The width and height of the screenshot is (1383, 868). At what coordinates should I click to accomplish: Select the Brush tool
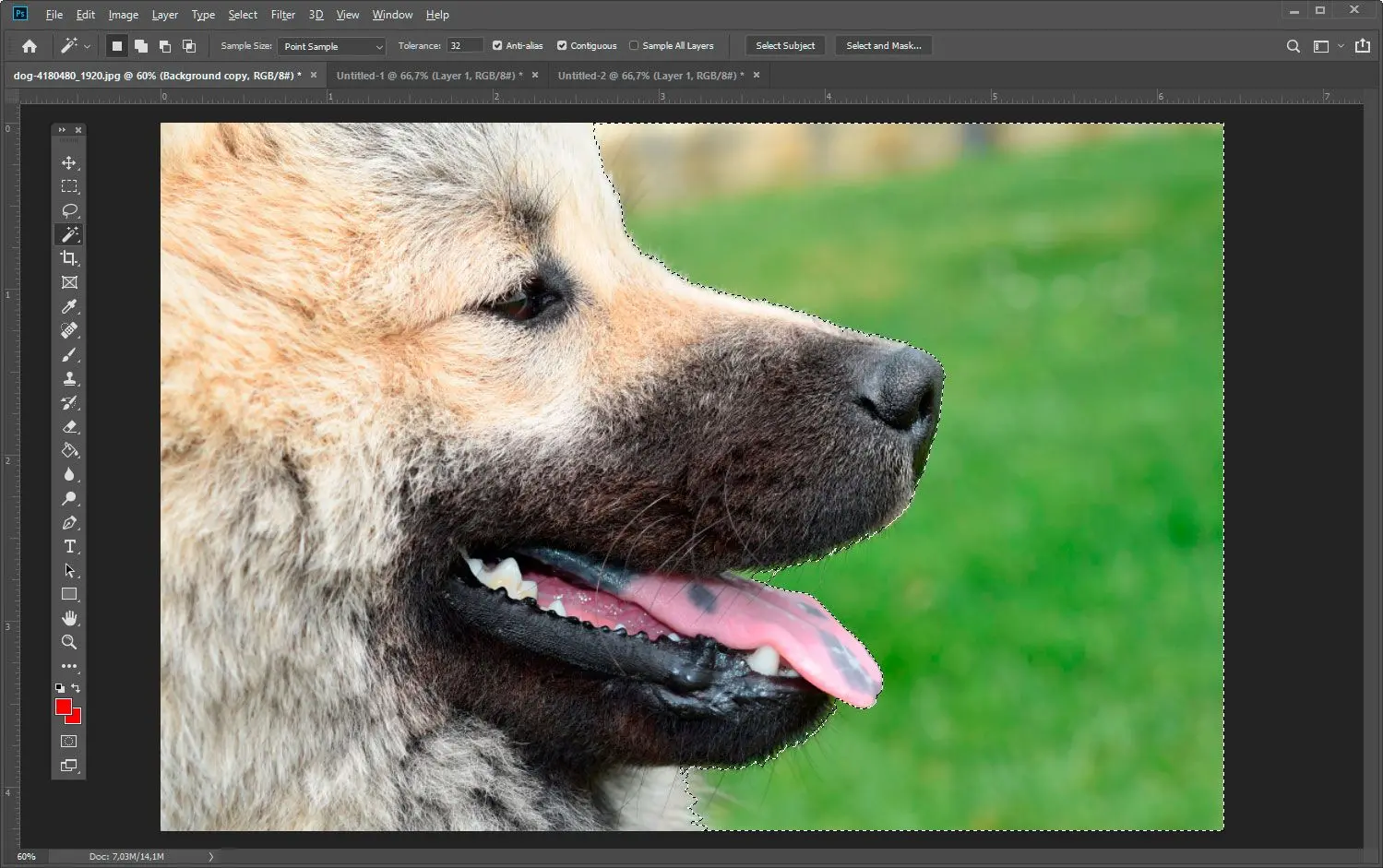coord(69,355)
